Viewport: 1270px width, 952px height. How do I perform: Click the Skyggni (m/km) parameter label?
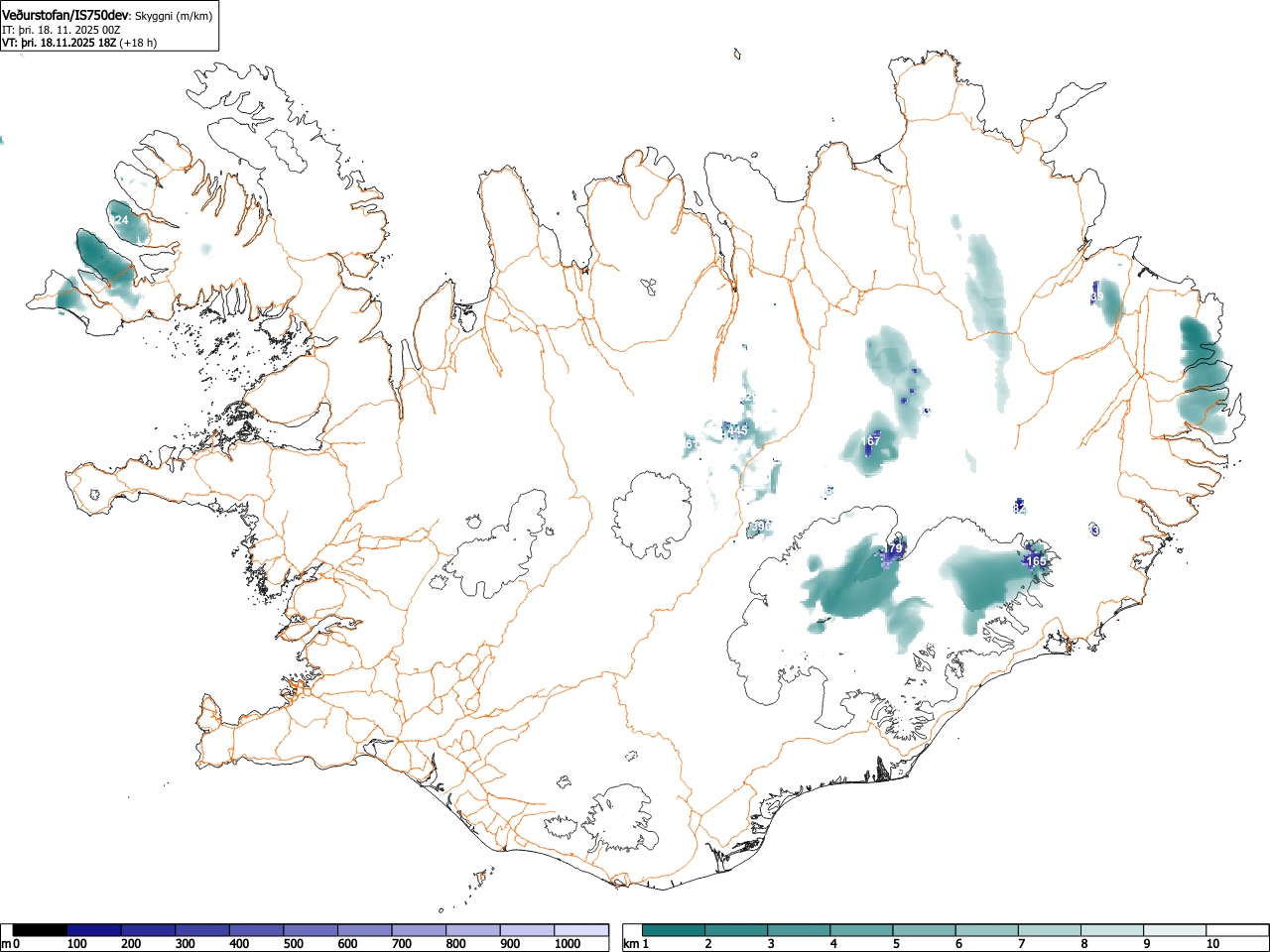[x=174, y=15]
